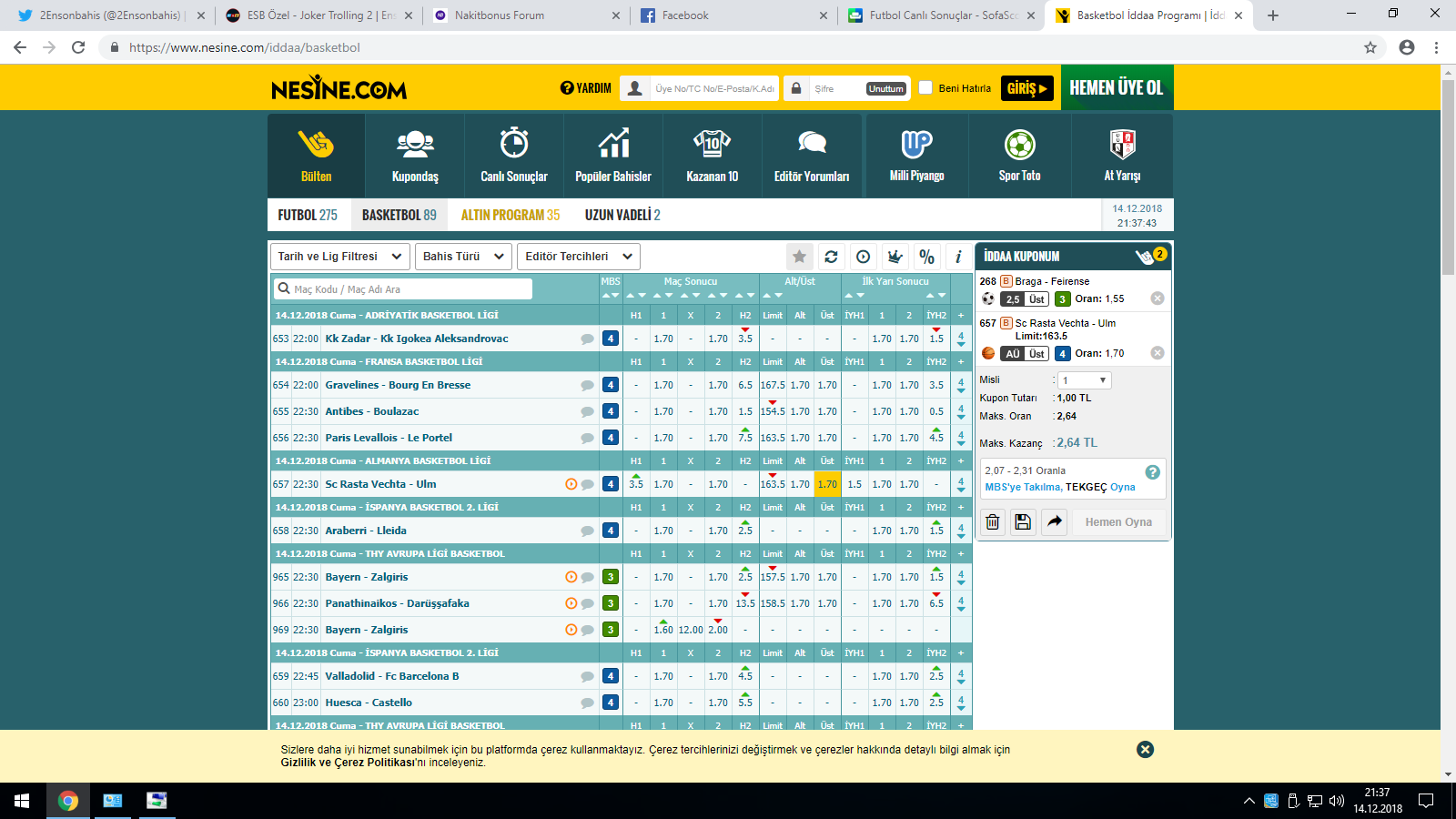
Task: Open the Bülten section icon
Action: tap(316, 144)
